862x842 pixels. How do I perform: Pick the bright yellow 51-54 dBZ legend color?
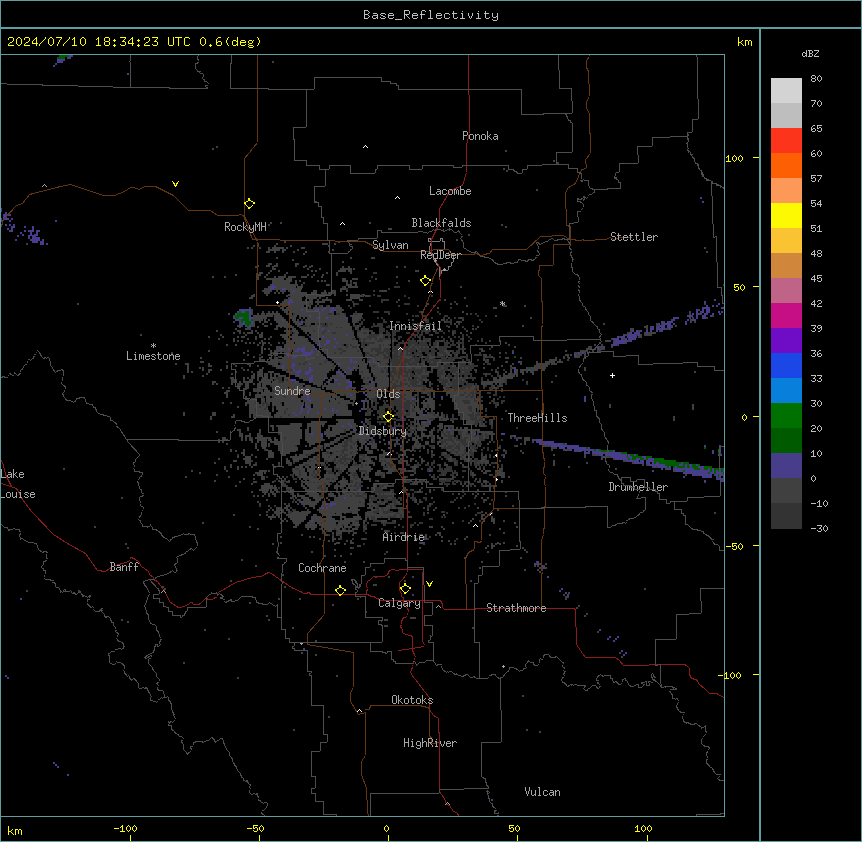coord(786,215)
